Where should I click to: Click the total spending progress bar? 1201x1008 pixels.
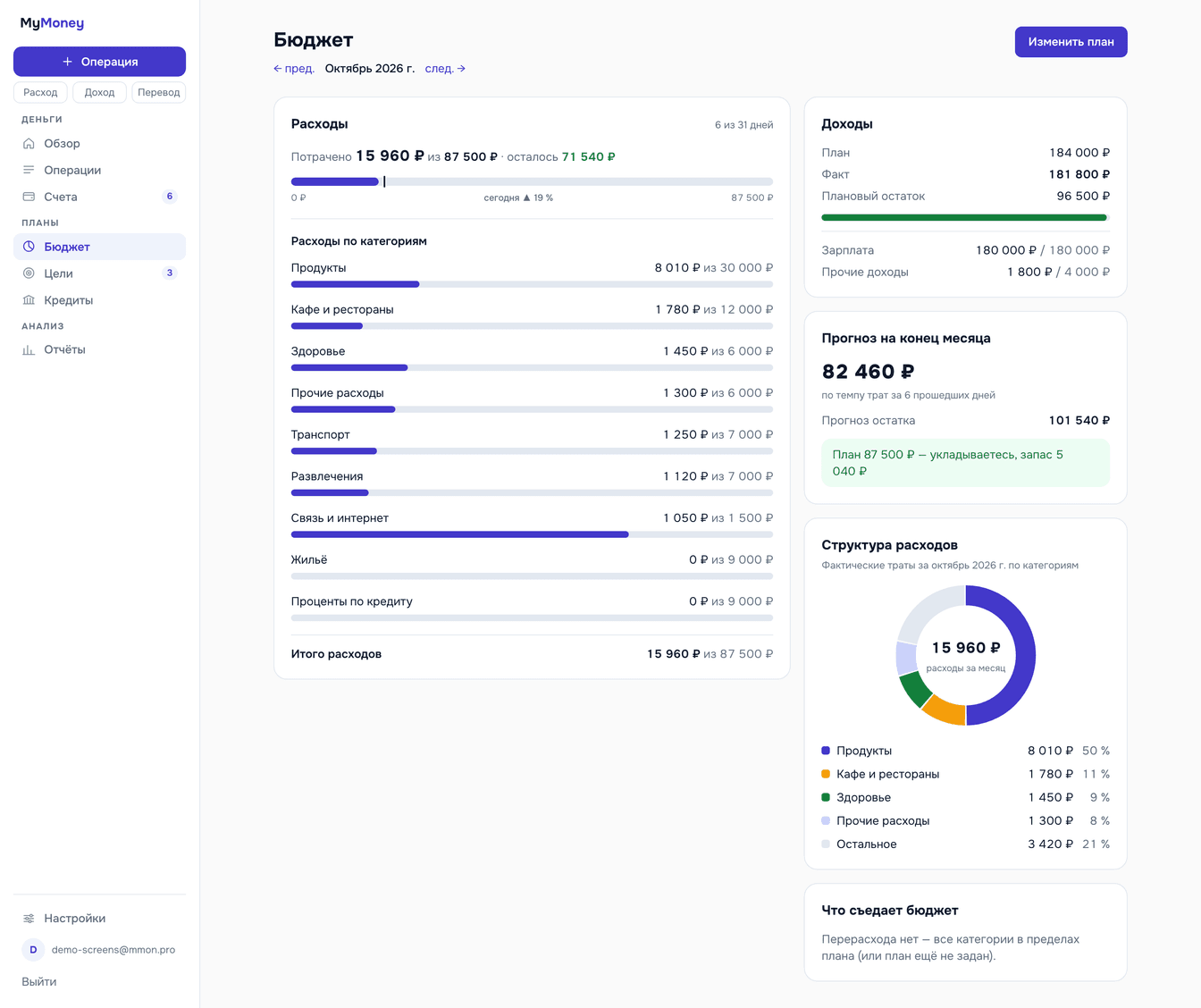point(532,181)
